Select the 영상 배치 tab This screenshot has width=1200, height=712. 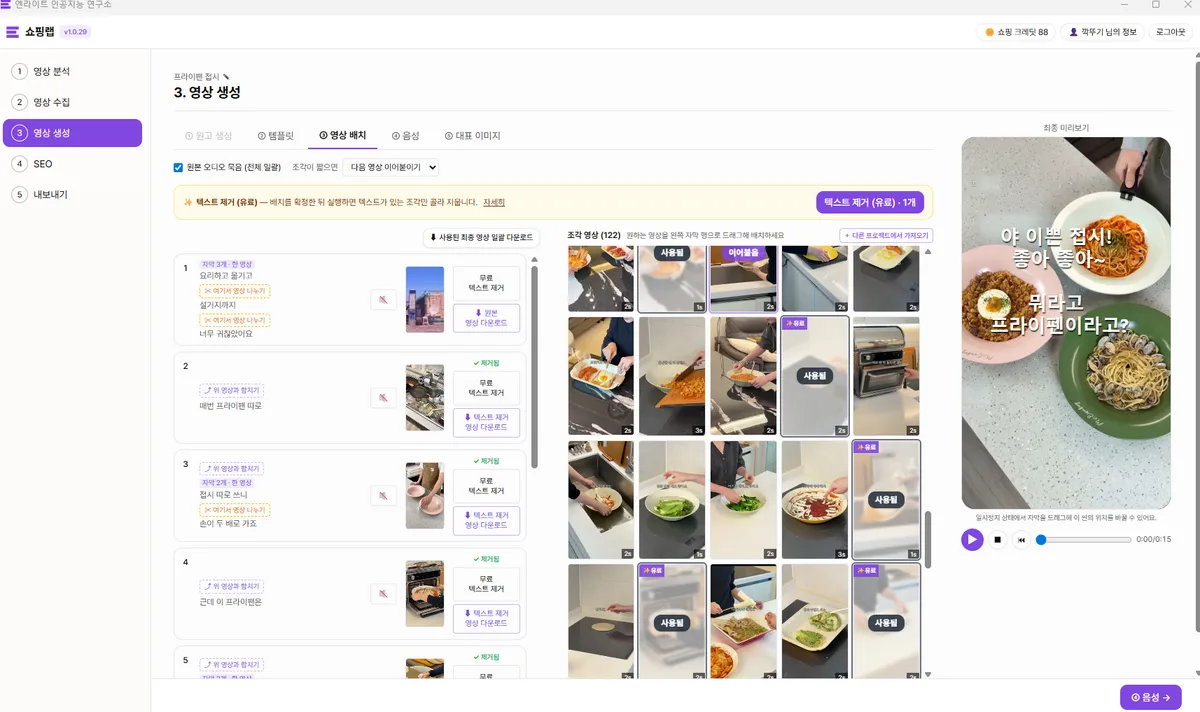tap(343, 135)
